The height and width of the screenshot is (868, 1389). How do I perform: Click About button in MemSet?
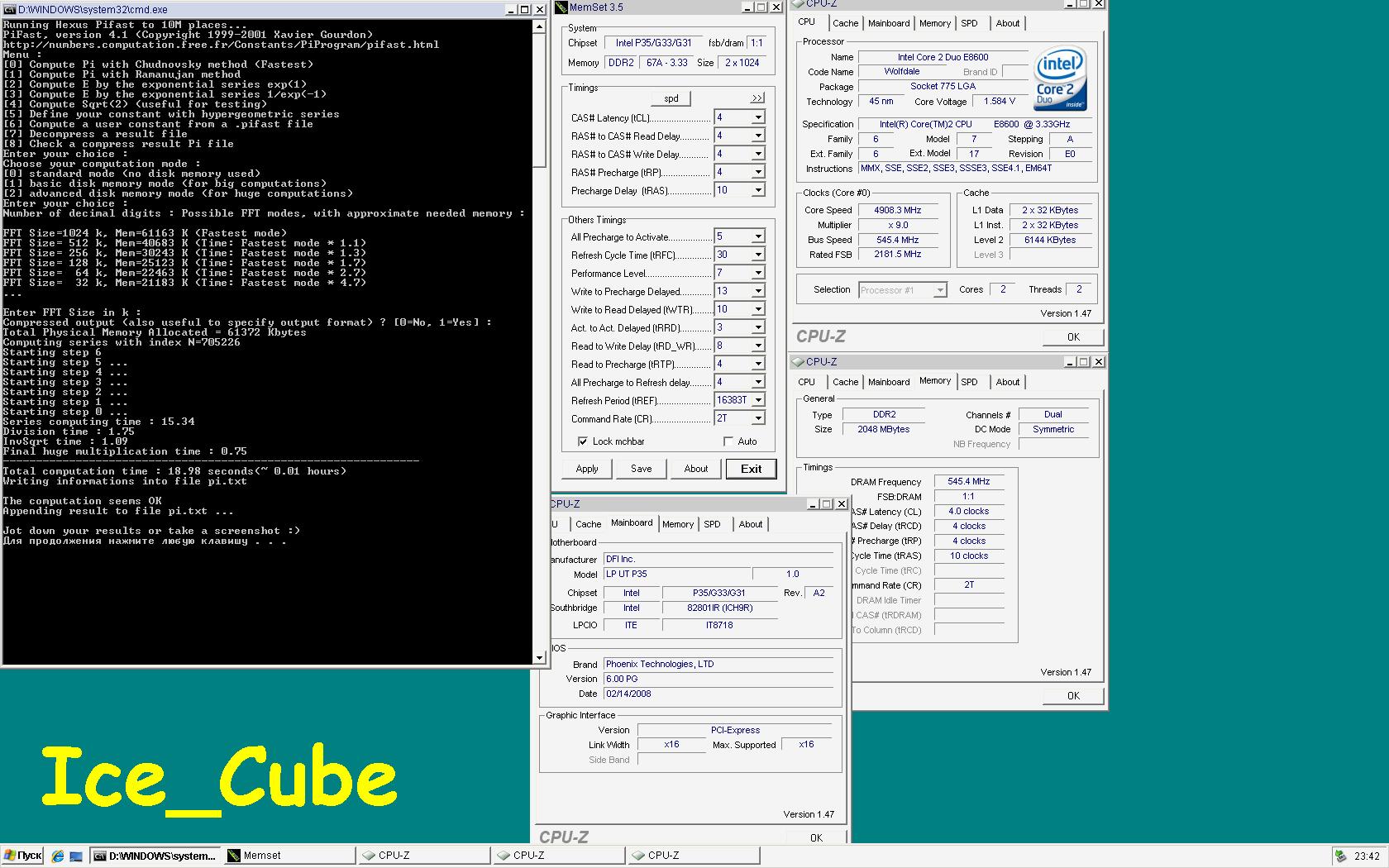pyautogui.click(x=696, y=469)
